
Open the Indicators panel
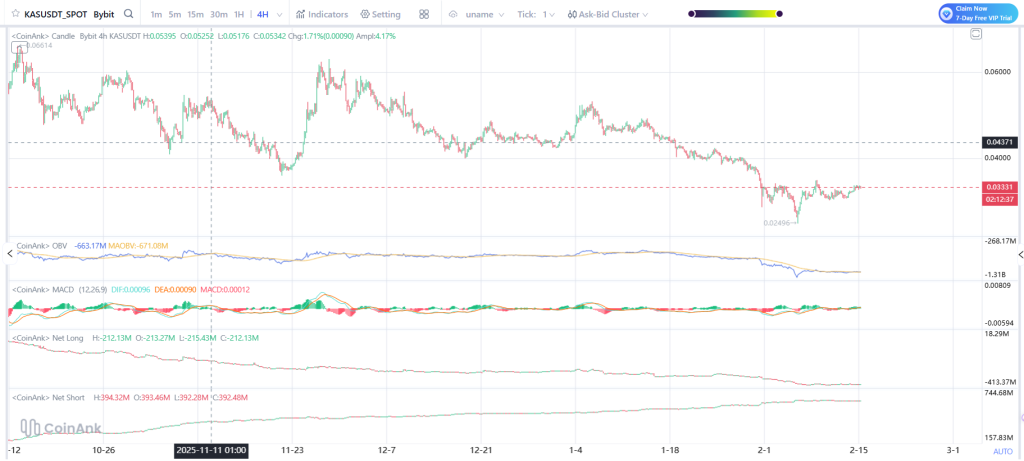point(322,15)
